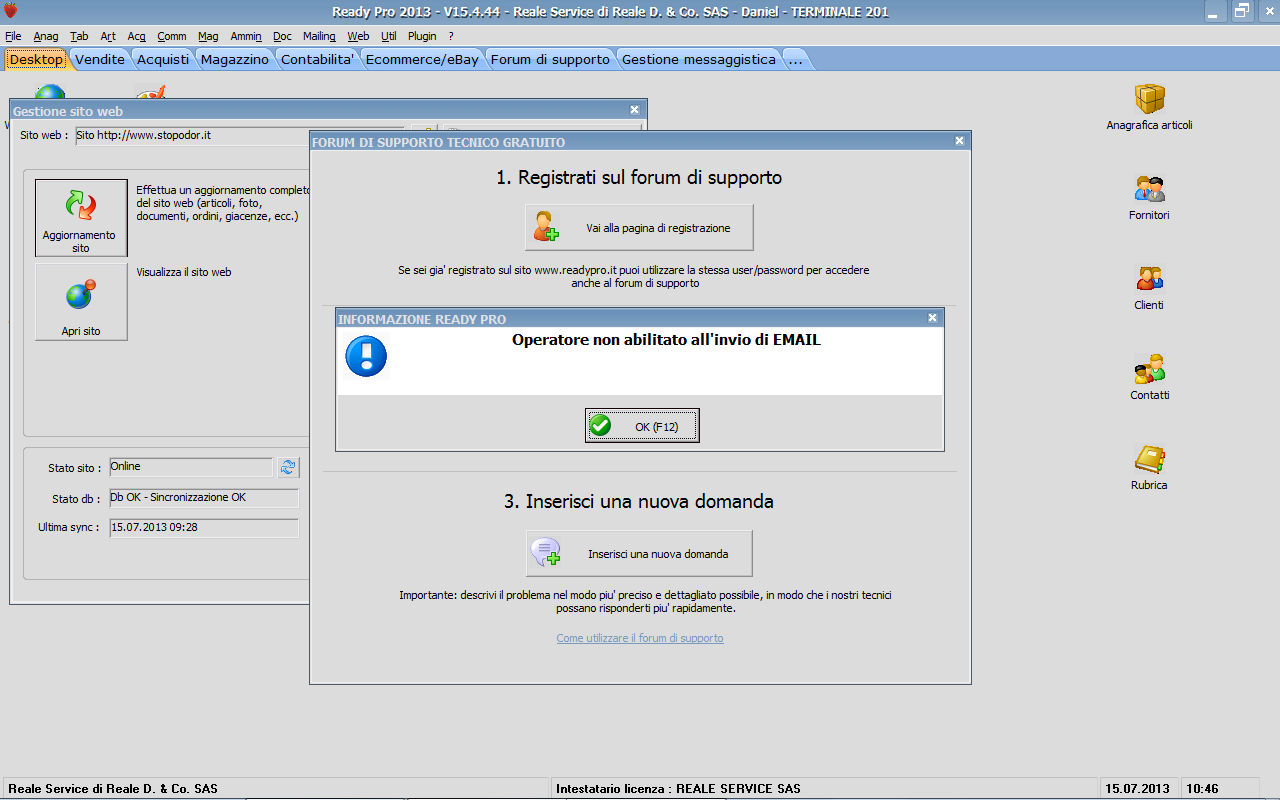Open the Doc menu
The height and width of the screenshot is (800, 1280).
(x=282, y=36)
